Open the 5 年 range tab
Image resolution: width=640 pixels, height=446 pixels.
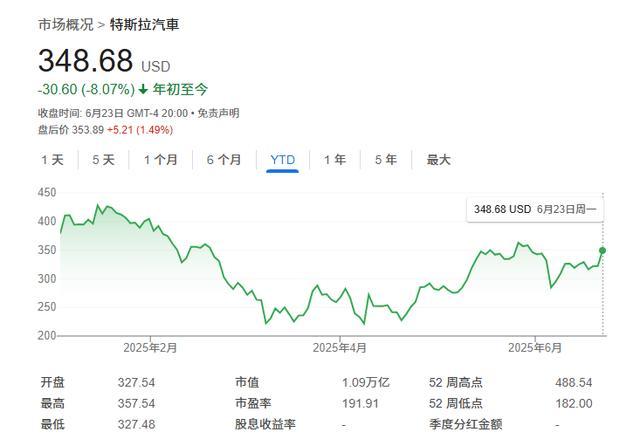[386, 160]
